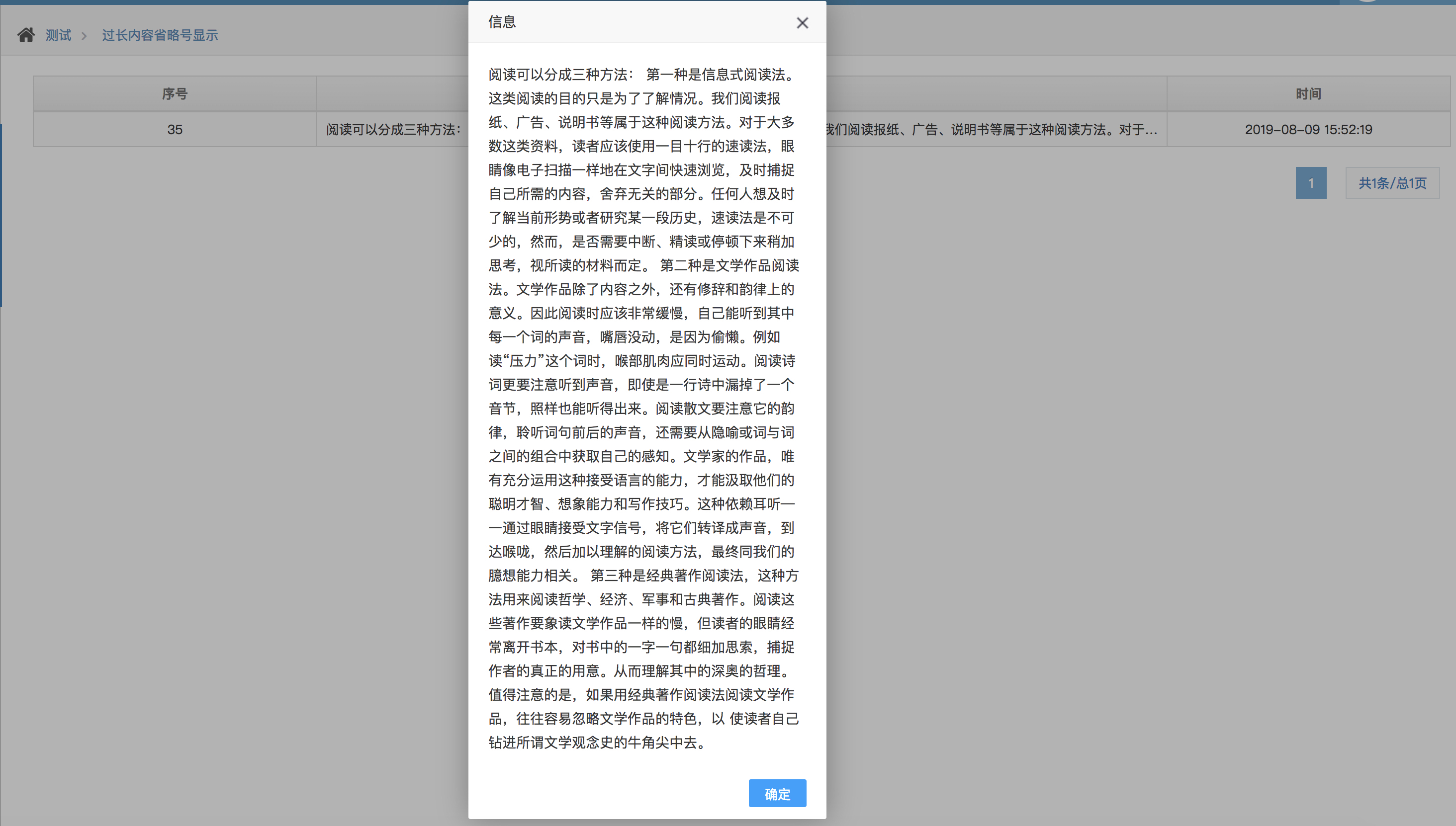The width and height of the screenshot is (1456, 826).
Task: Close the 信息 dialog with X
Action: tap(802, 23)
